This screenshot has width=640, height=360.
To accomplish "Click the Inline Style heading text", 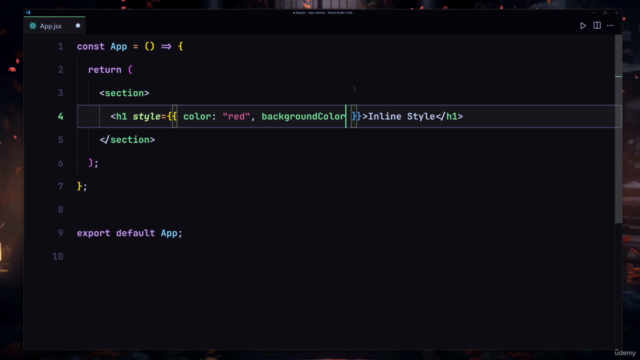I will [402, 116].
